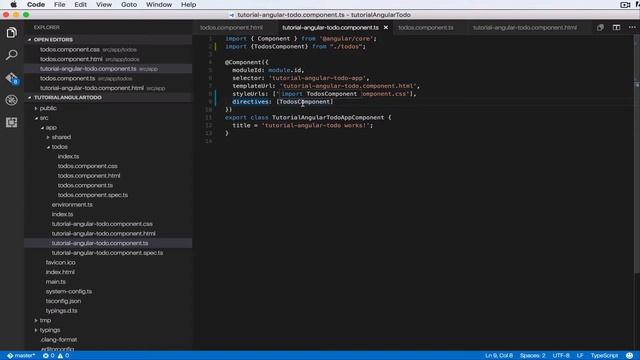
Task: Open the File menu
Action: point(60,4)
